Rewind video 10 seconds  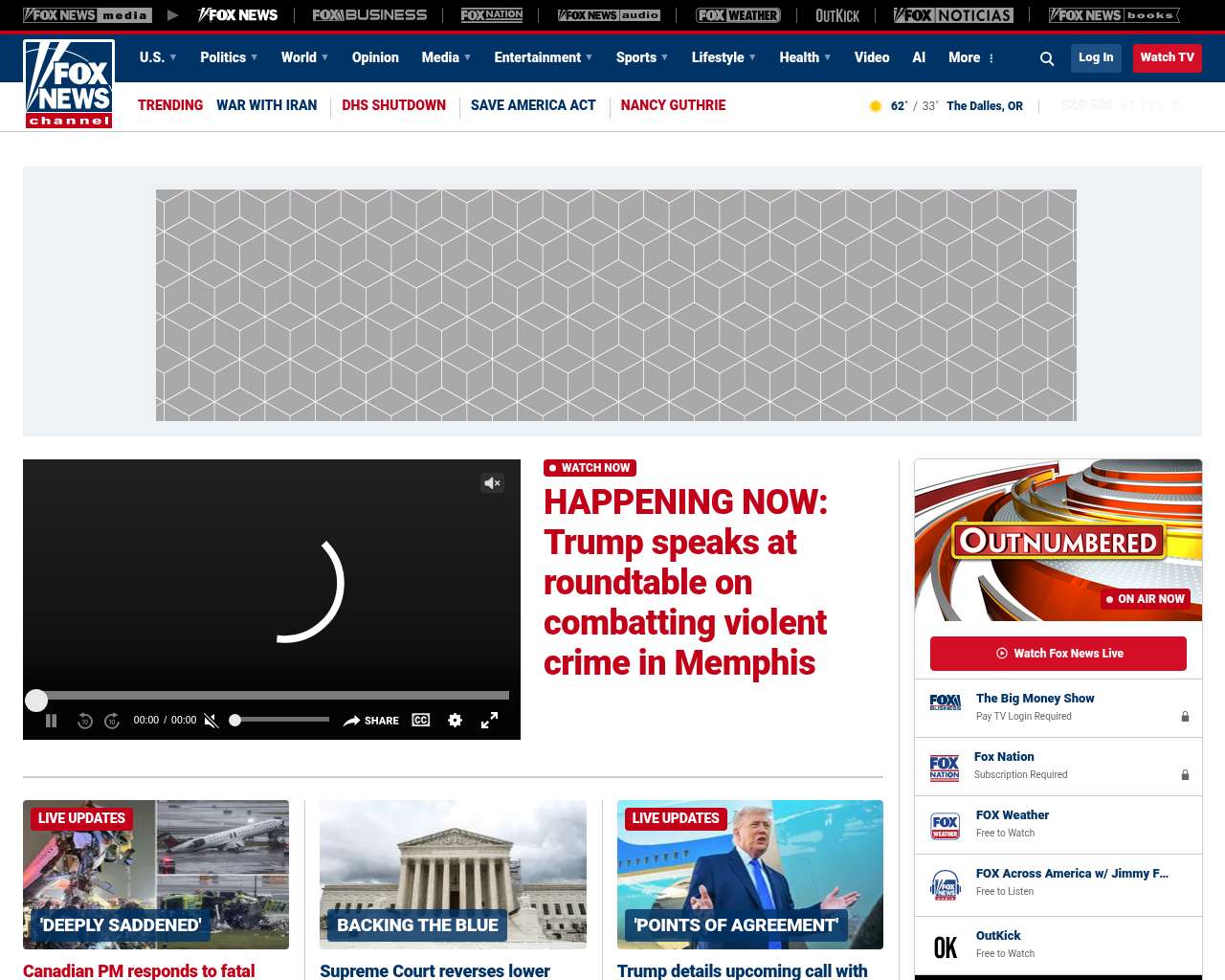click(85, 721)
